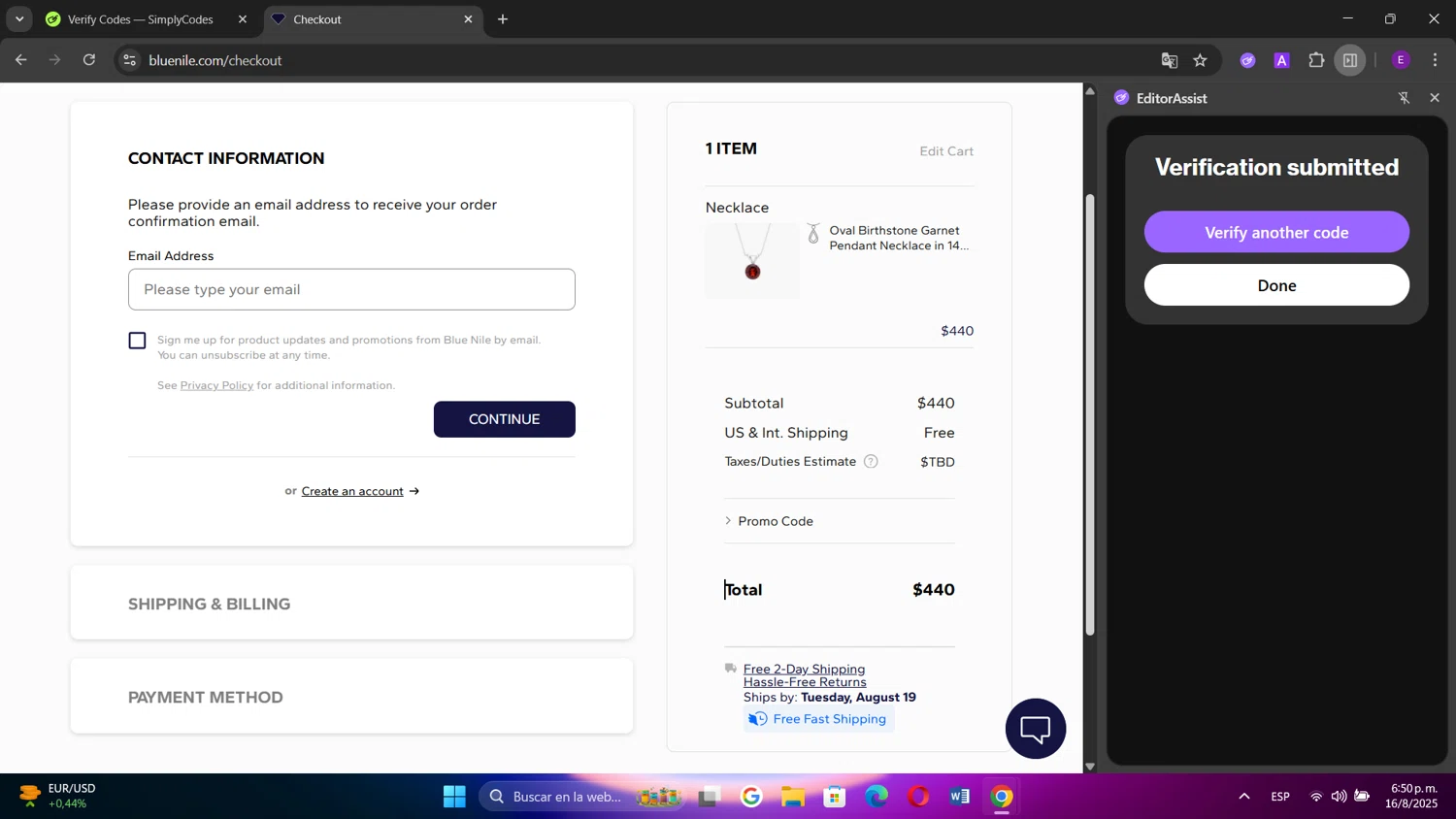Click the ESP language indicator
Viewport: 1456px width, 819px height.
click(1280, 797)
